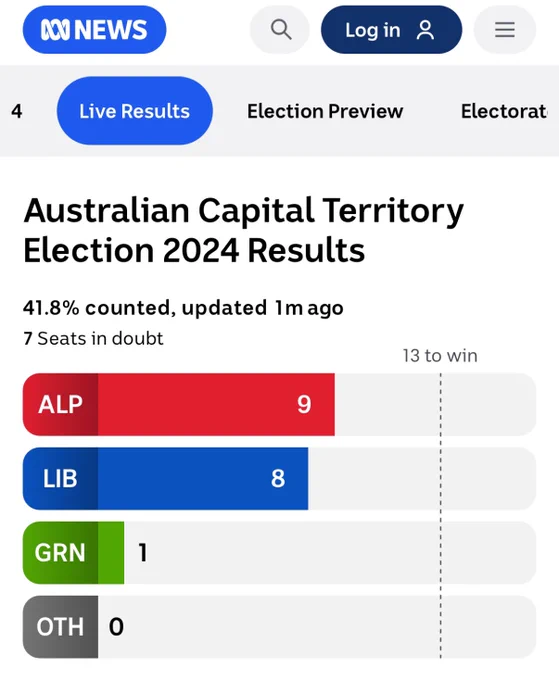
Task: Click the Australian Capital Territory Election heading
Action: [243, 230]
